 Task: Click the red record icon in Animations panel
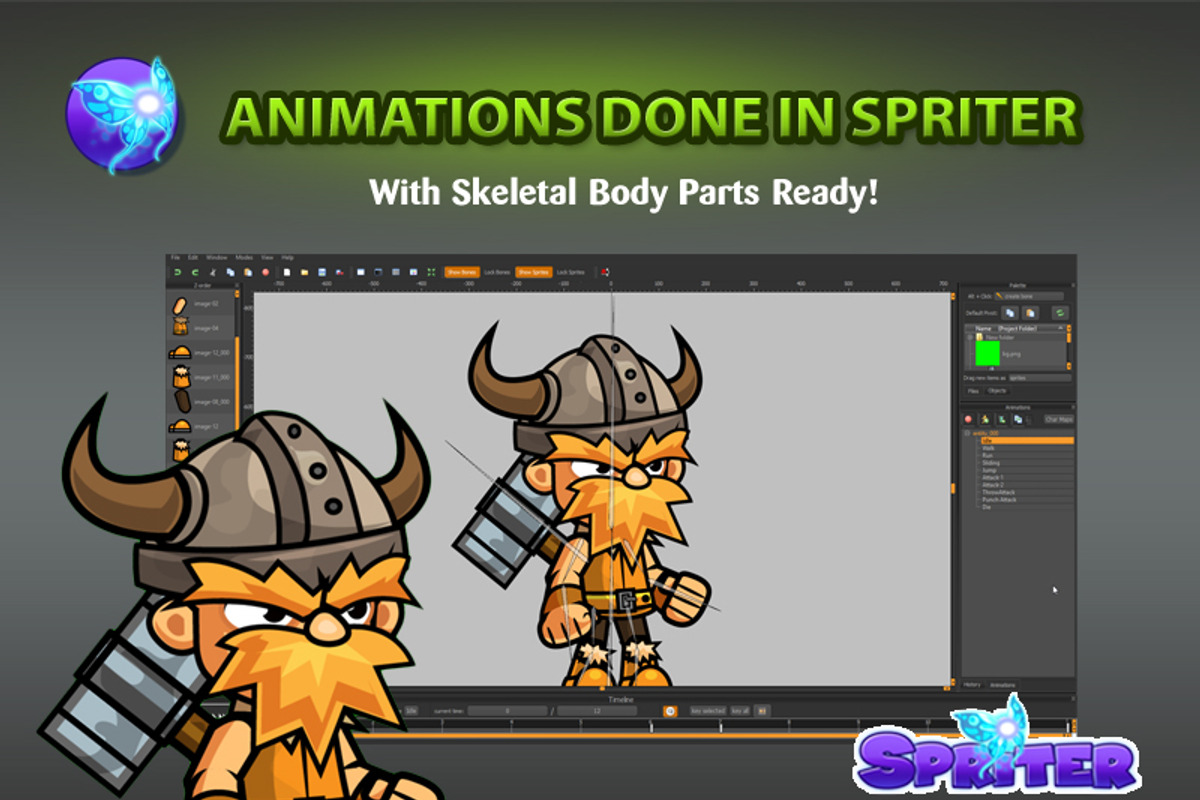[967, 419]
